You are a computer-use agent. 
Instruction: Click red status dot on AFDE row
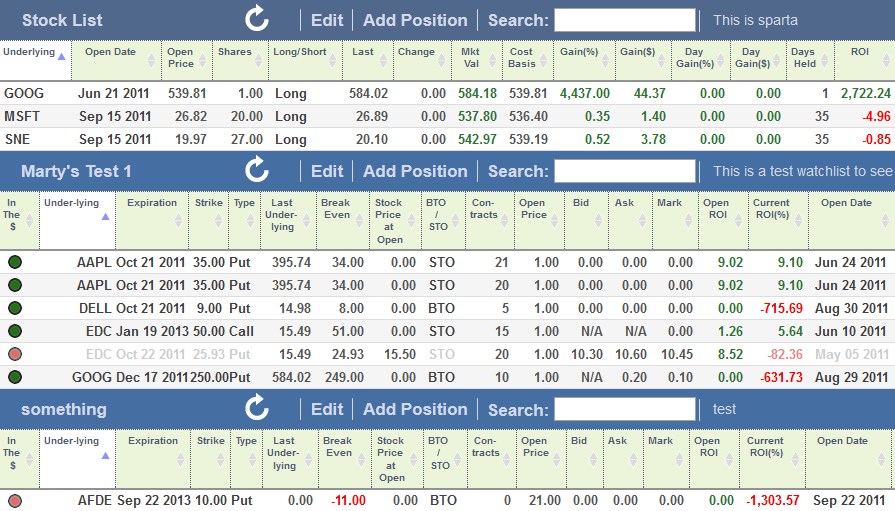[15, 500]
